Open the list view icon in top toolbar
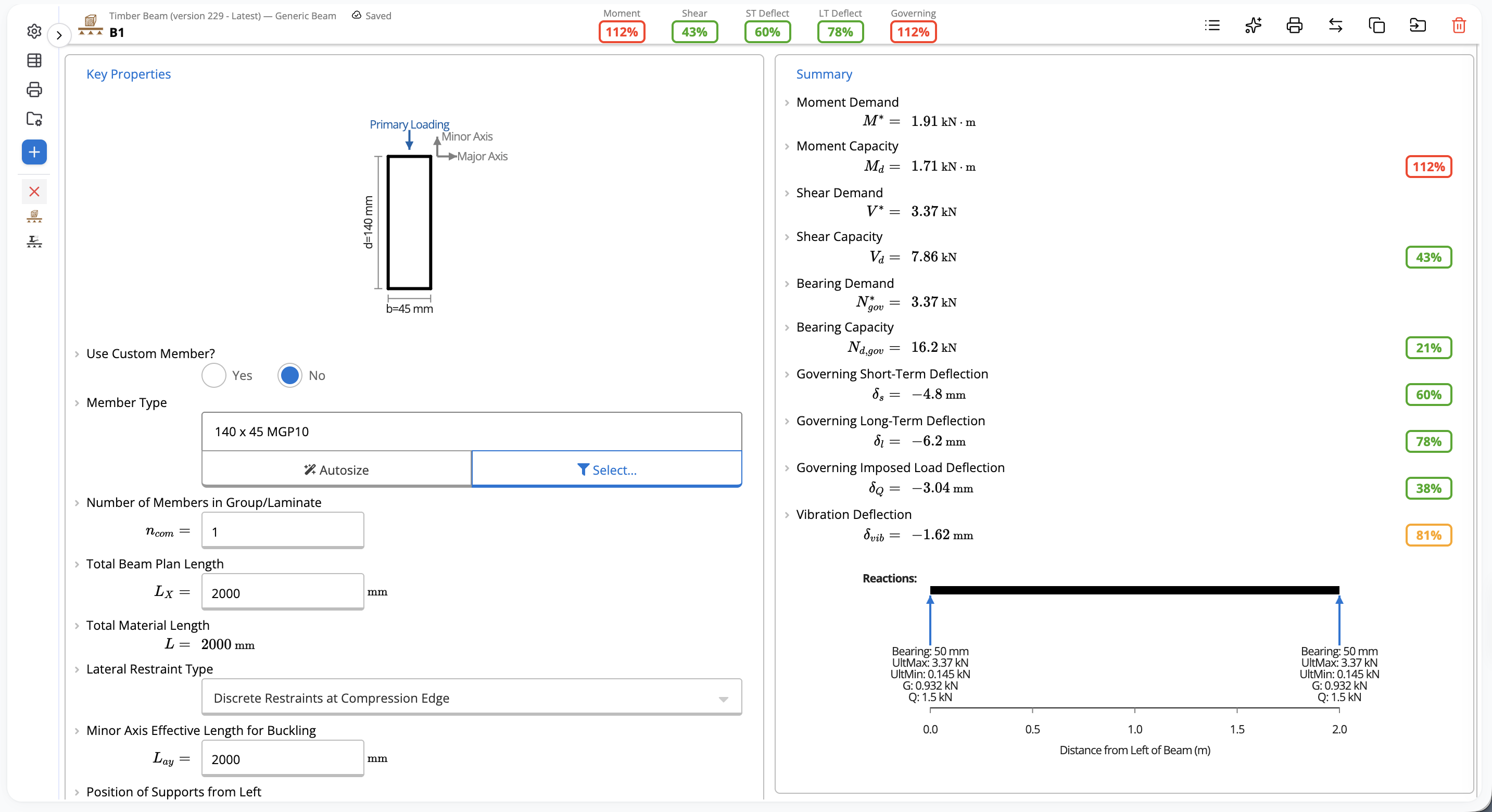 click(1212, 26)
